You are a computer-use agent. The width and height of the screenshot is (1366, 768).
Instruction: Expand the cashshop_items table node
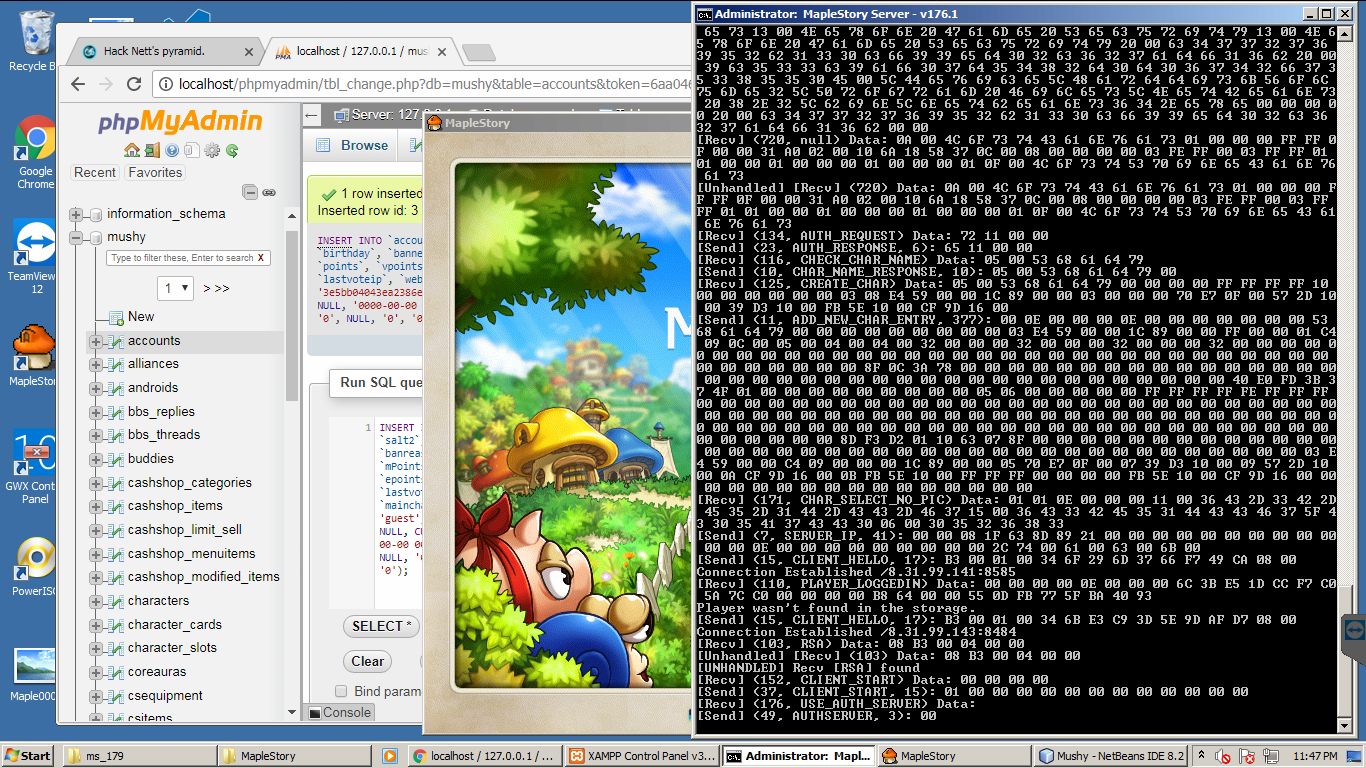tap(96, 506)
